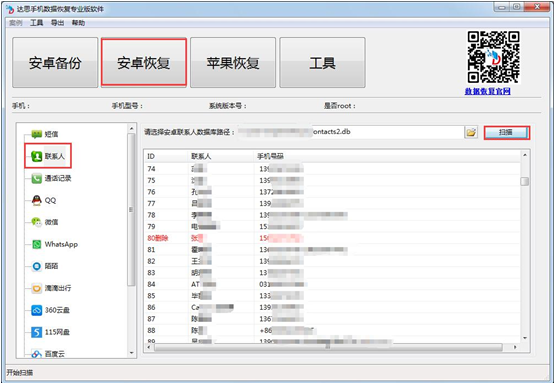Open the 导出 menu
The height and width of the screenshot is (383, 554).
[x=57, y=23]
